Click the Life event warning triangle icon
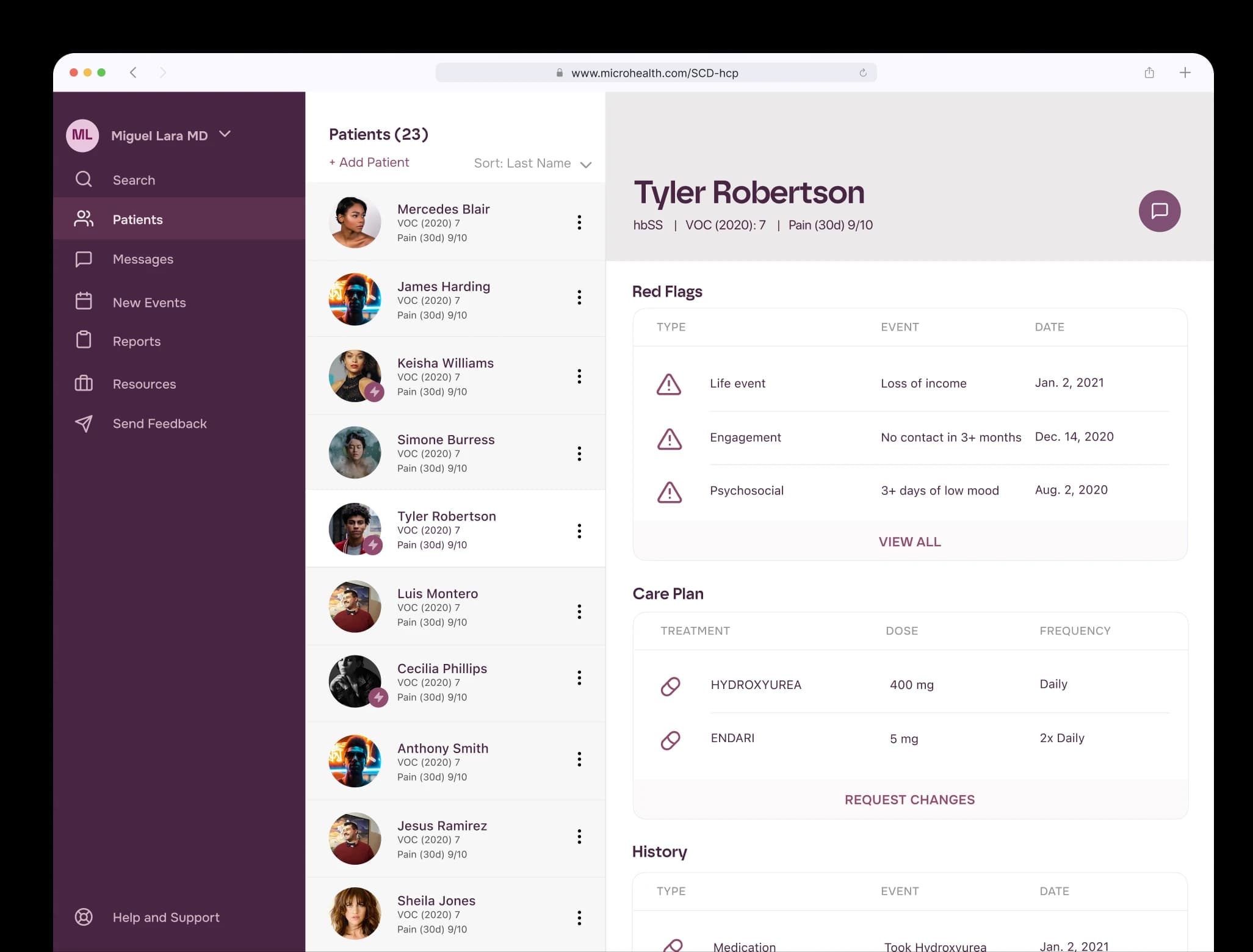Image resolution: width=1253 pixels, height=952 pixels. (x=668, y=384)
